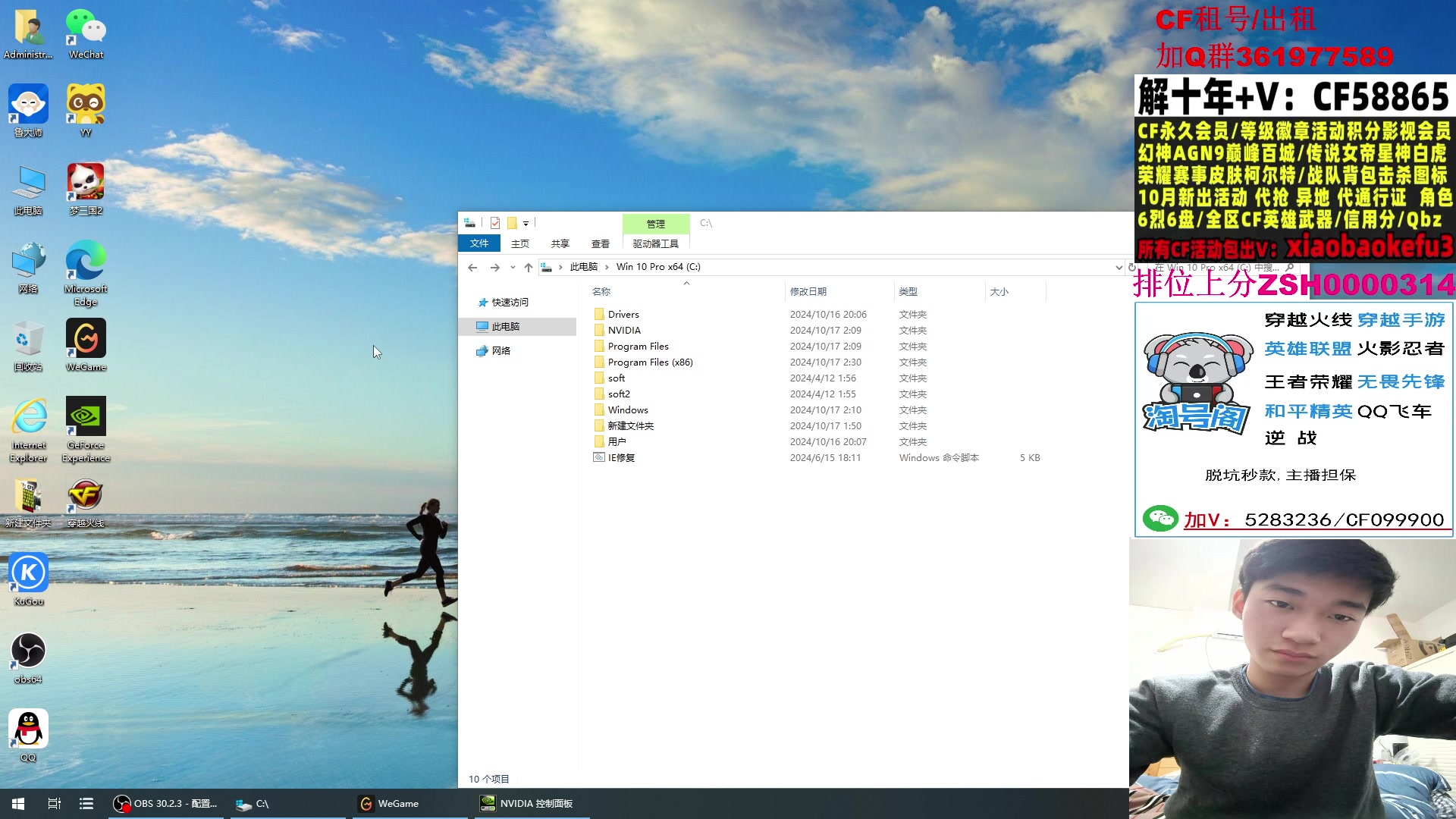Switch to the 驱动器工具 ribbon tab
Screen dimensions: 1456x819
tap(656, 243)
